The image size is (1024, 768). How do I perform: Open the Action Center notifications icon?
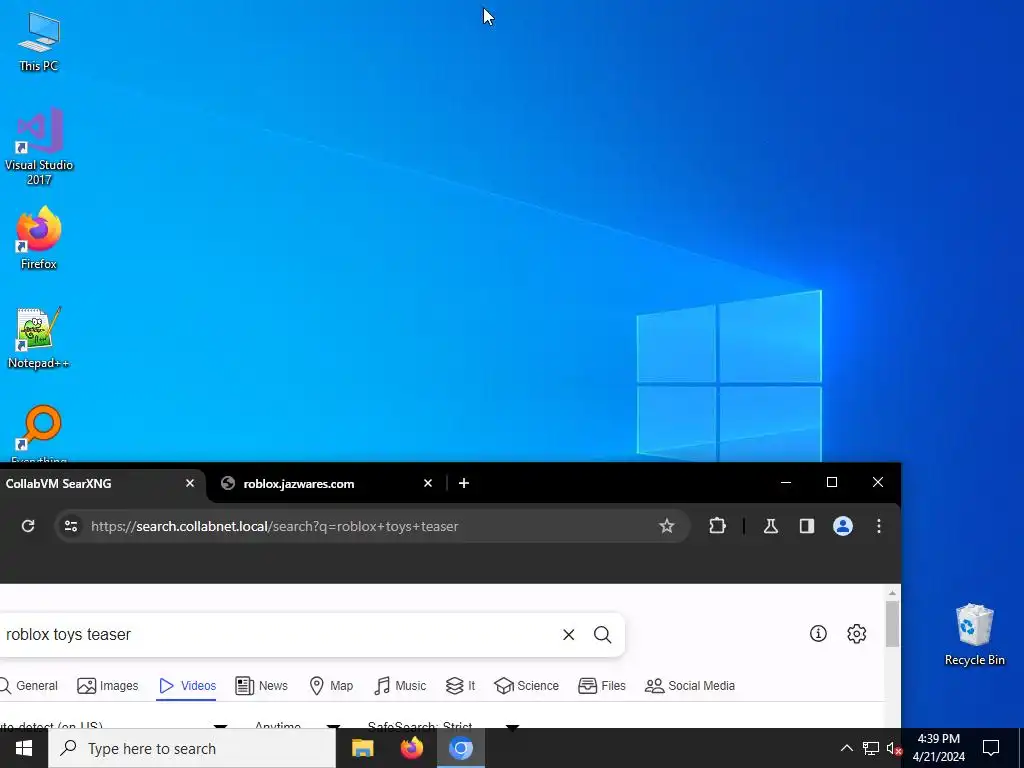coord(991,748)
